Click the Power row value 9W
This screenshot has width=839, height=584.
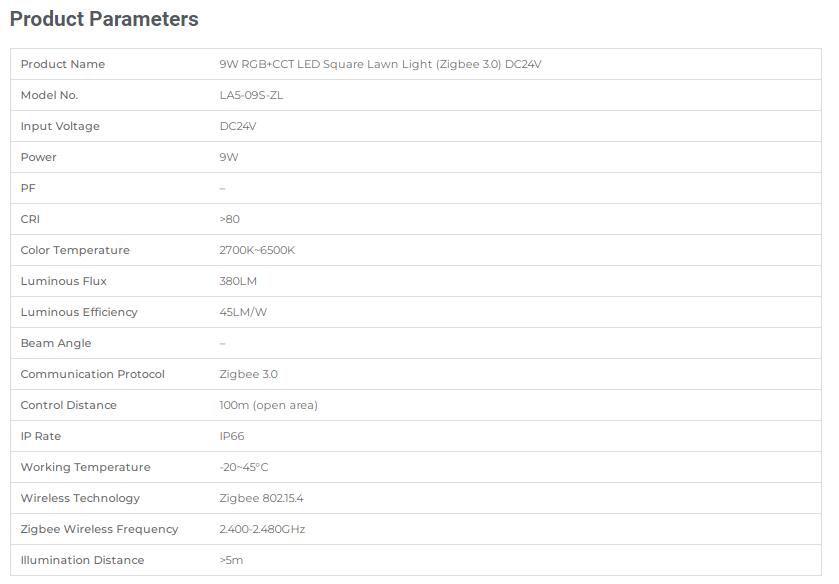pos(229,157)
